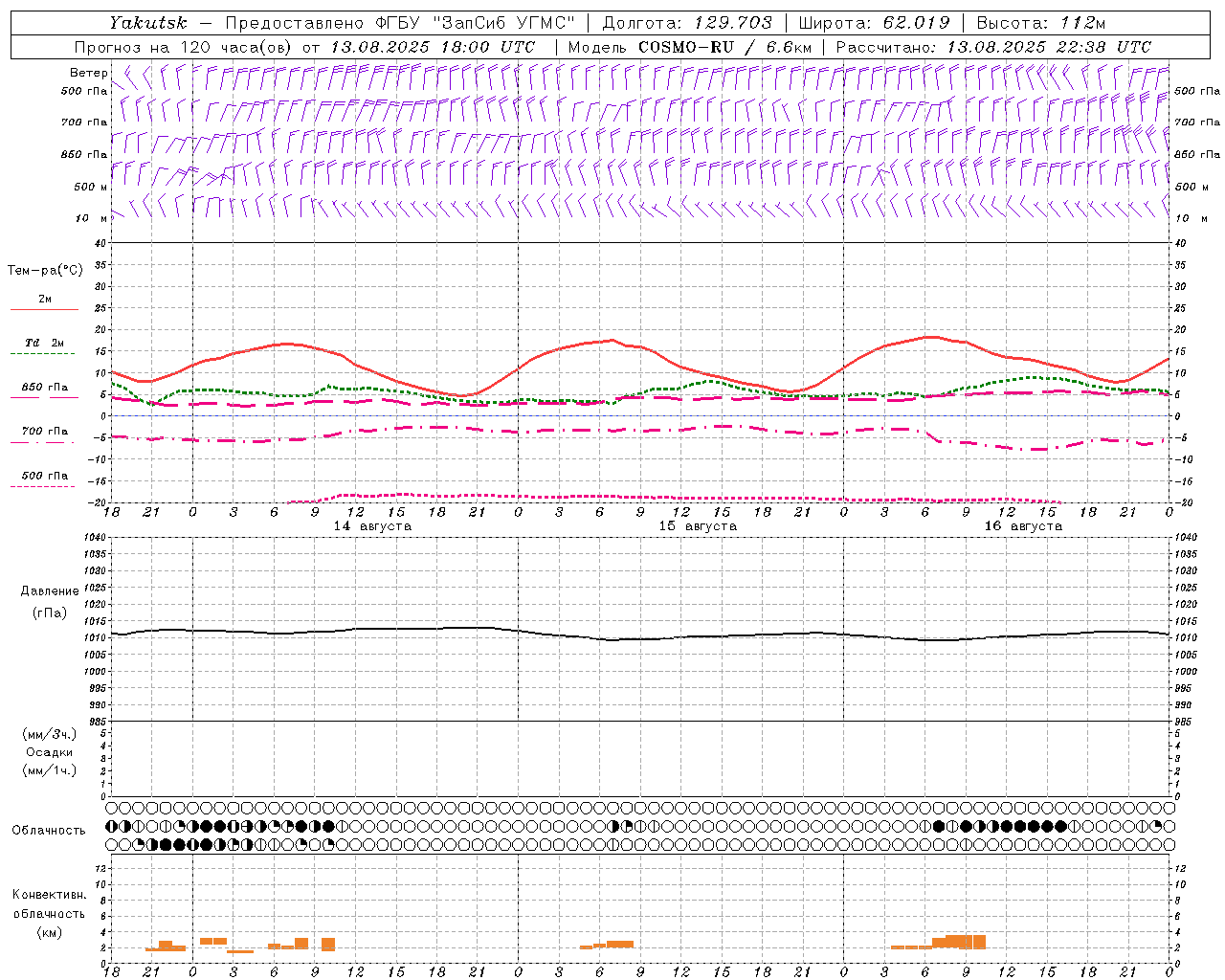Image resolution: width=1225 pixels, height=980 pixels.
Task: Click the tallest orange convective bar on 16 августа
Action: tap(966, 942)
